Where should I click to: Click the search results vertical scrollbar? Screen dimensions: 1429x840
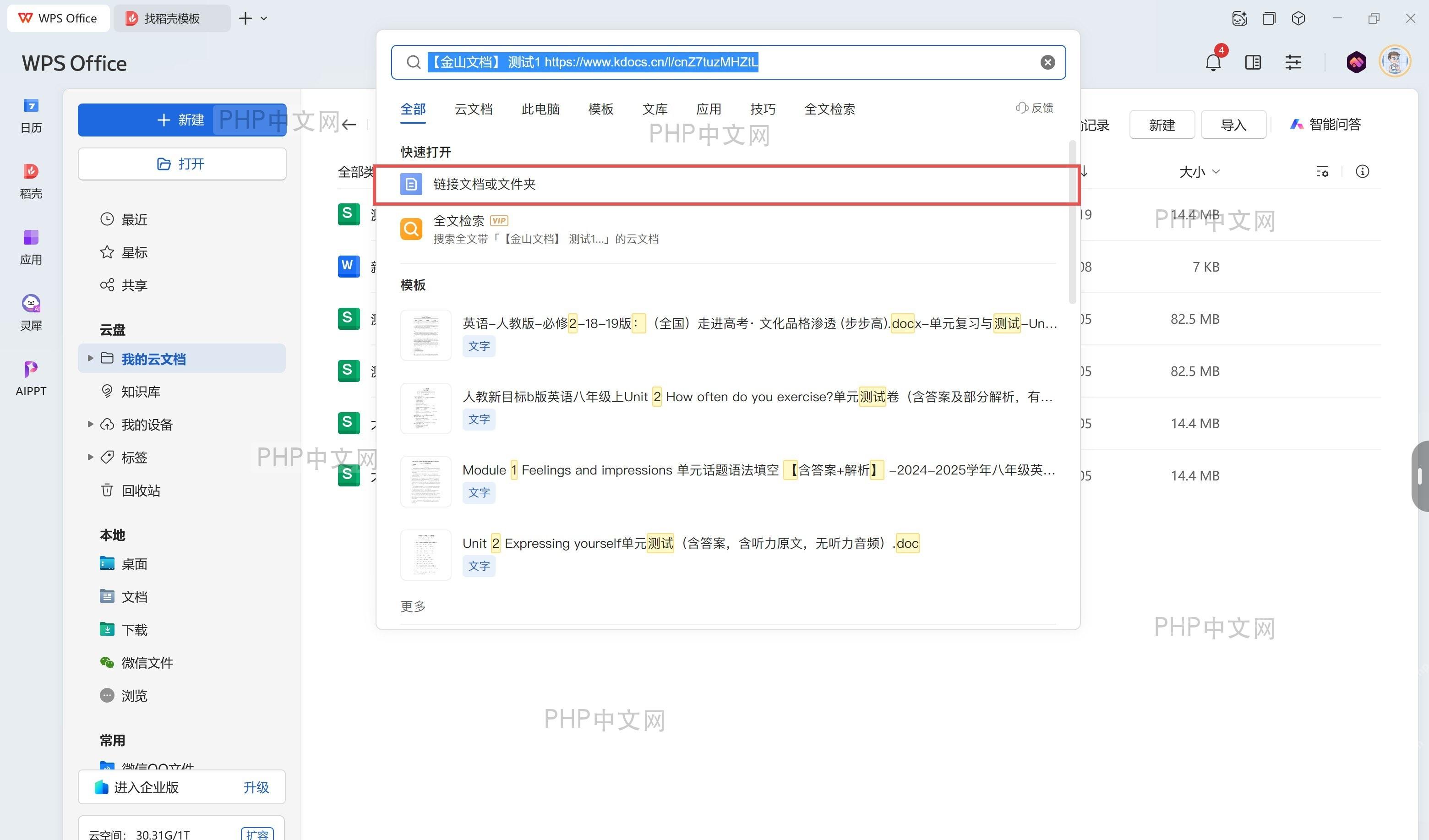1072,222
